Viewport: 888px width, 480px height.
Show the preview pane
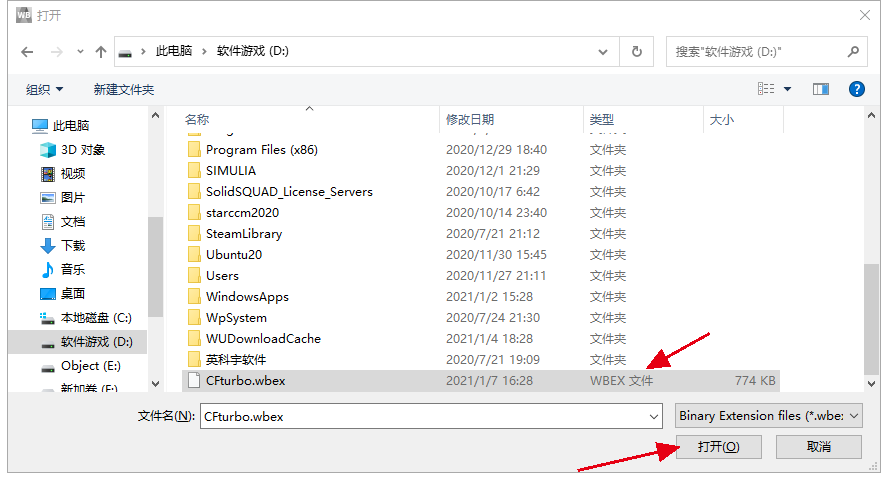(x=821, y=89)
